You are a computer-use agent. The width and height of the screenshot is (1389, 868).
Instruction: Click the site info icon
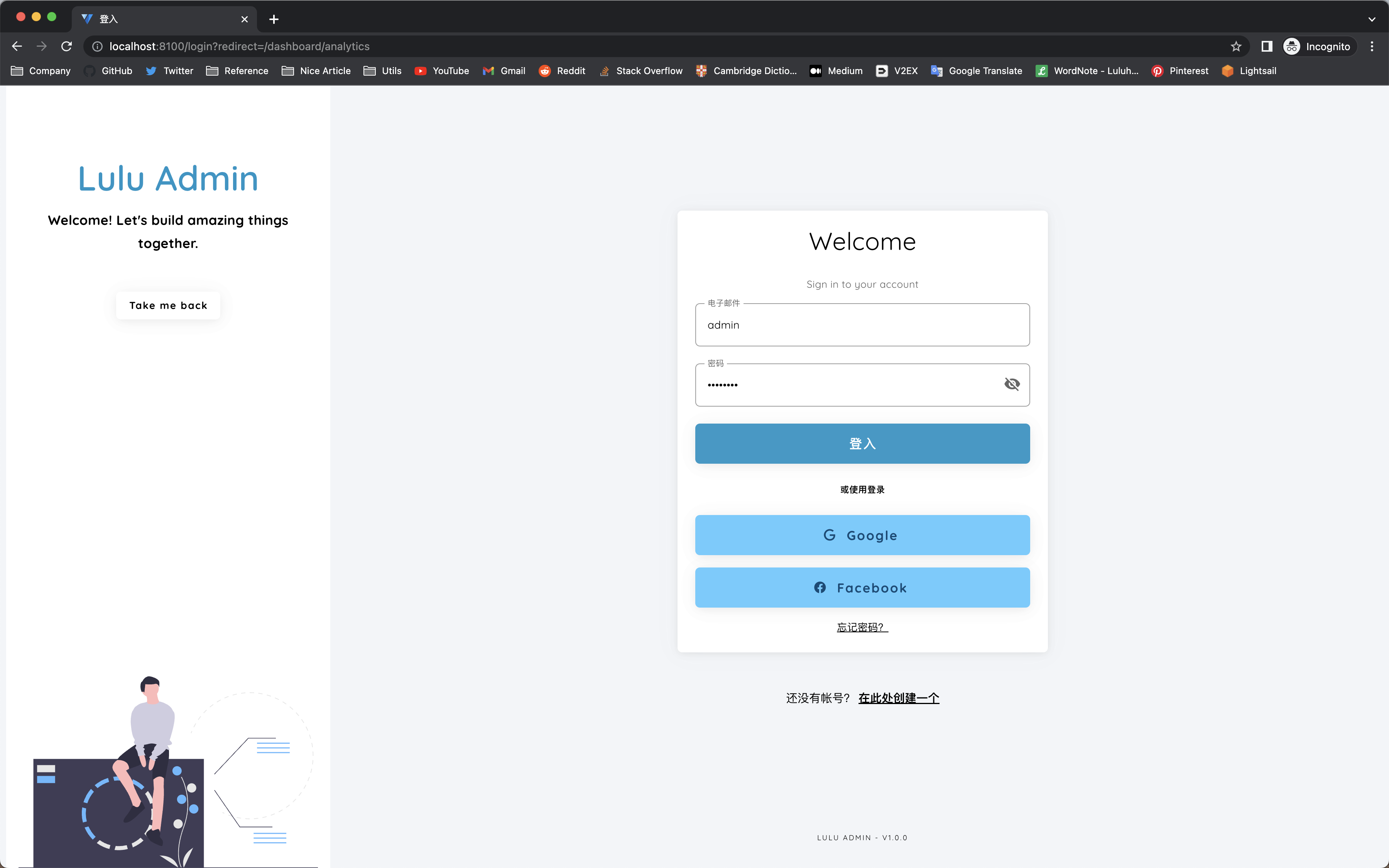(98, 47)
